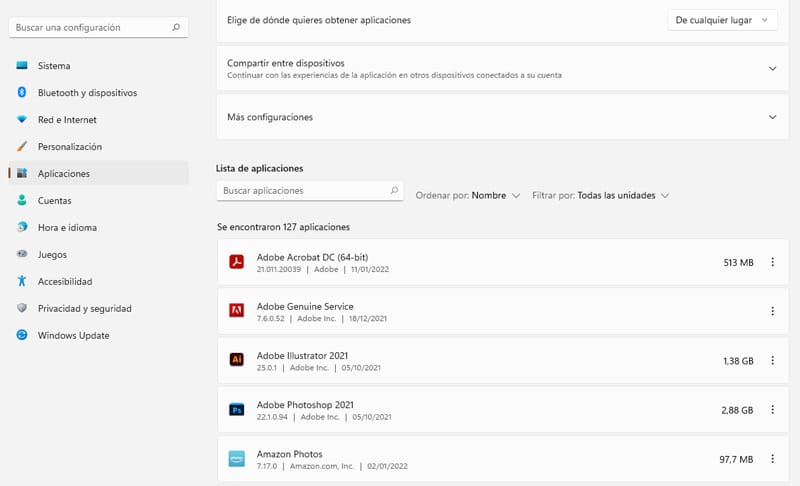The width and height of the screenshot is (800, 486).
Task: Click Elige de dónde quieres obtener aplicaciones
Action: [x=319, y=20]
